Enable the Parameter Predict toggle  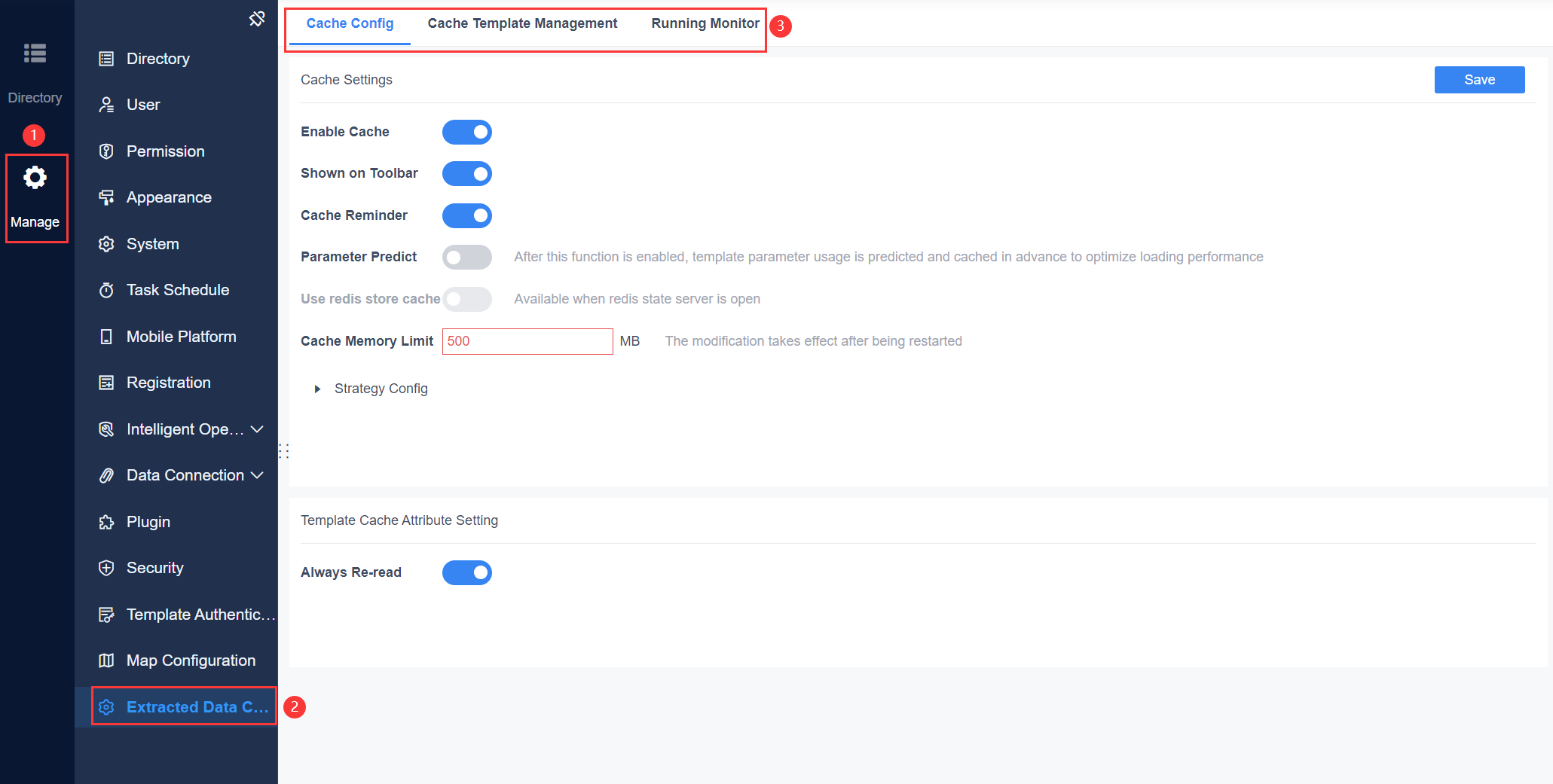click(x=466, y=257)
